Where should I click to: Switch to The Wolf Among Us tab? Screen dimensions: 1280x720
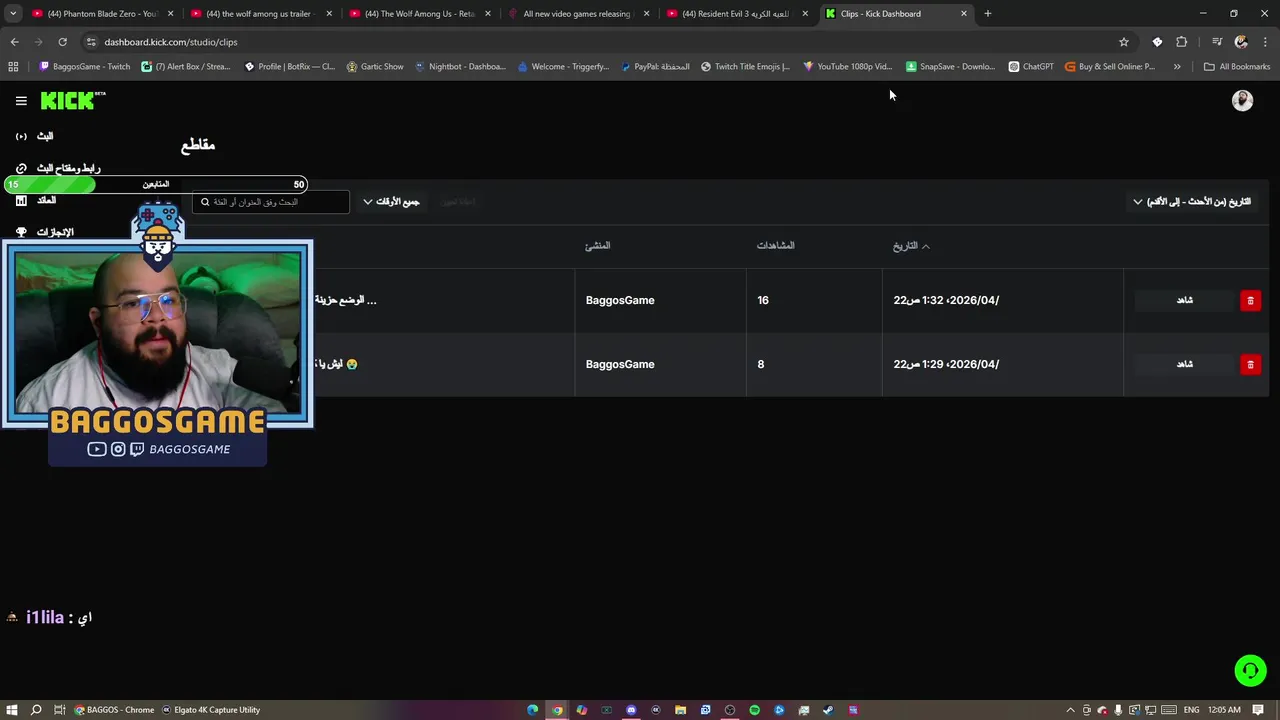(x=420, y=14)
